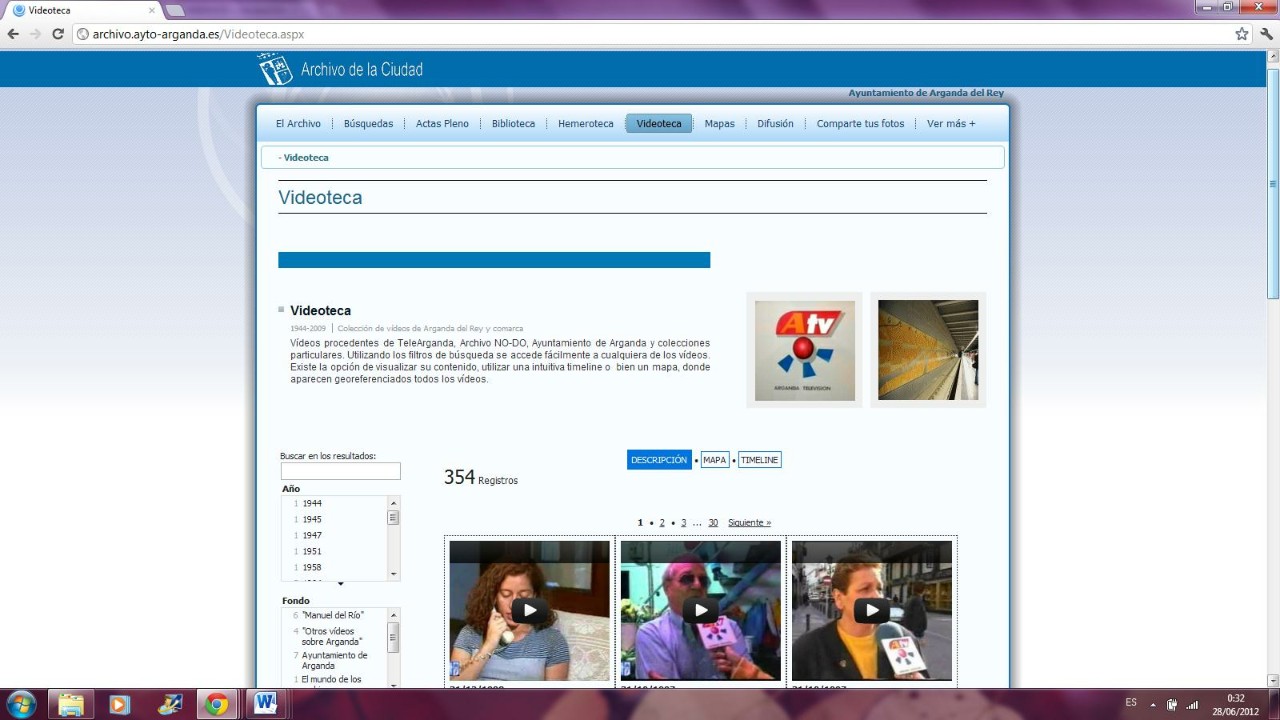Select the DESCRIPCIÓN view
Image resolution: width=1280 pixels, height=720 pixels.
tap(659, 460)
